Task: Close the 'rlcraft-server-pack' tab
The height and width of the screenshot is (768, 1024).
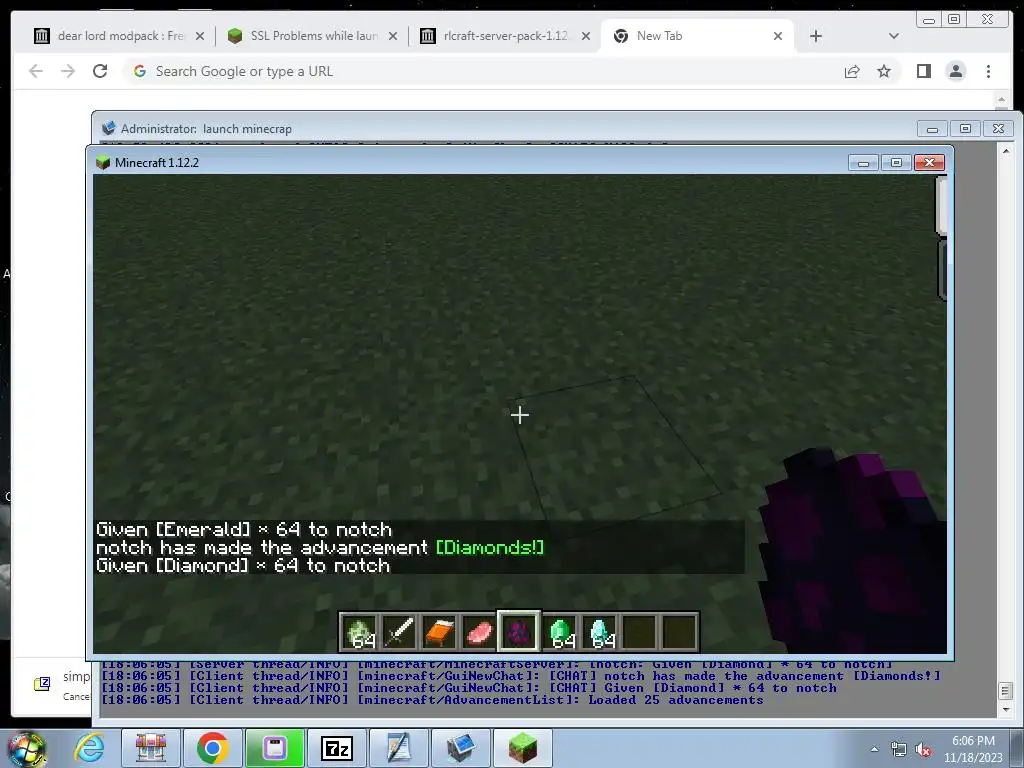Action: 586,36
